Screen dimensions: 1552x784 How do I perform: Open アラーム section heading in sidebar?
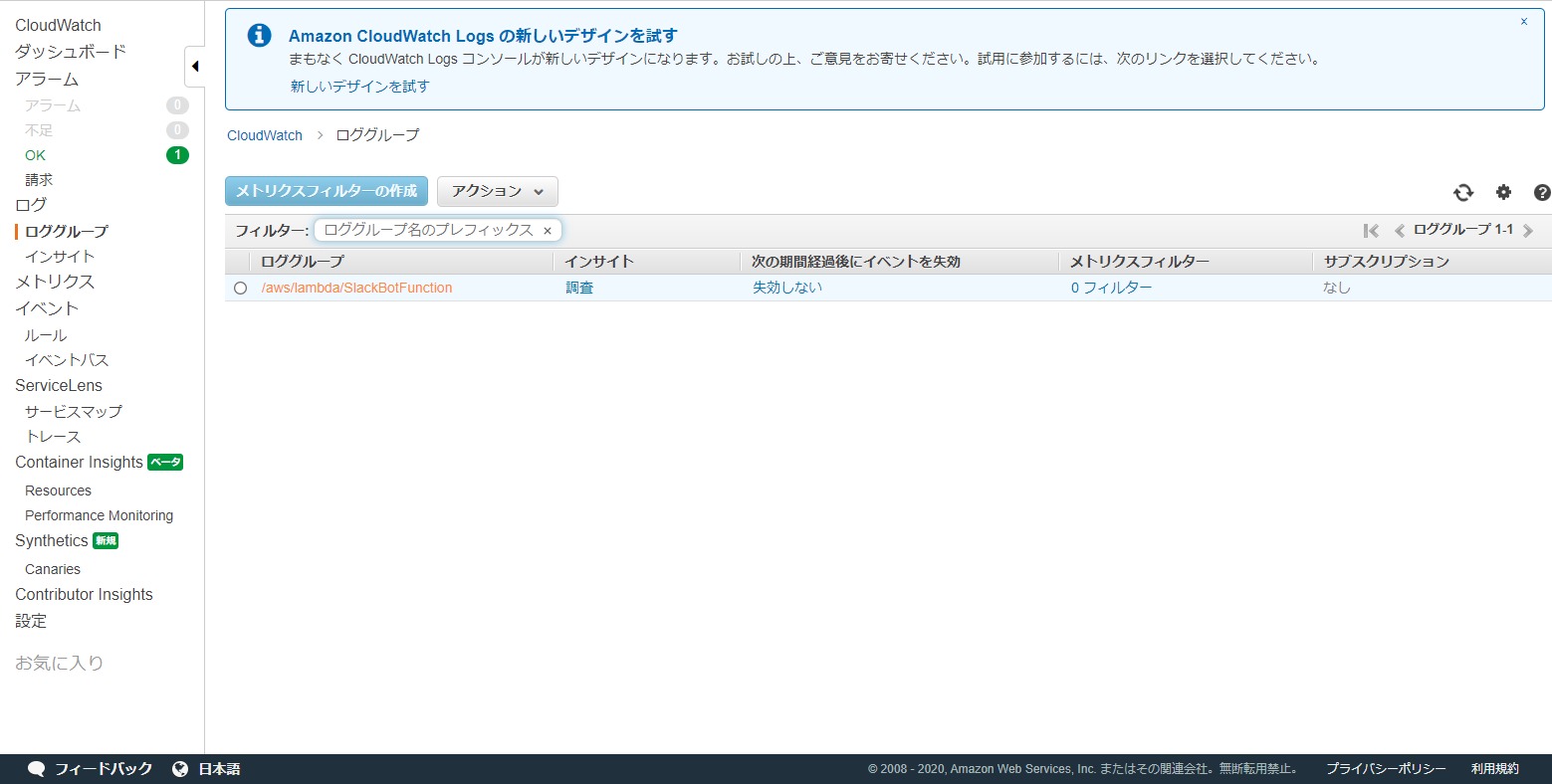click(47, 79)
